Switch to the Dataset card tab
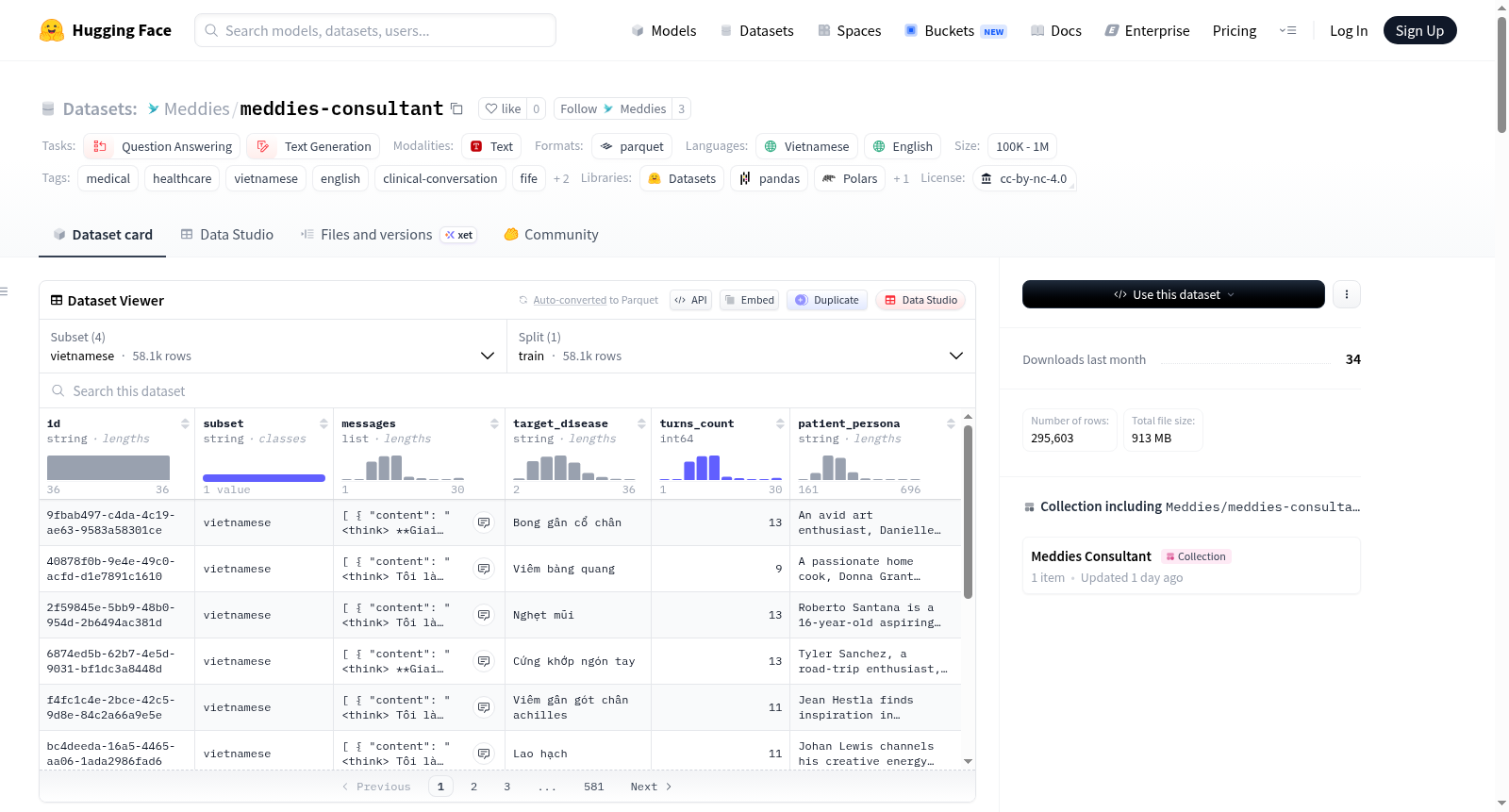 pyautogui.click(x=103, y=235)
